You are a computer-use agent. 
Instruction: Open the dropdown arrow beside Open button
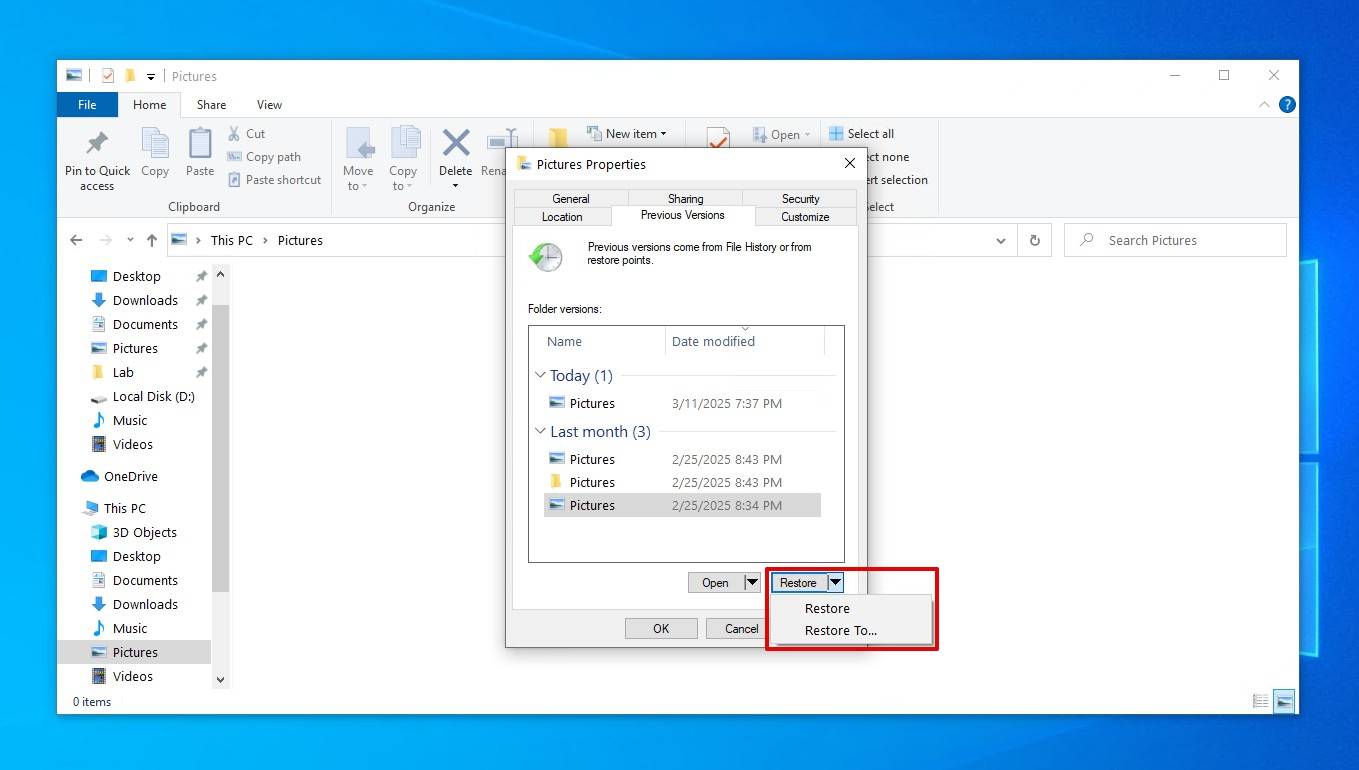(752, 583)
